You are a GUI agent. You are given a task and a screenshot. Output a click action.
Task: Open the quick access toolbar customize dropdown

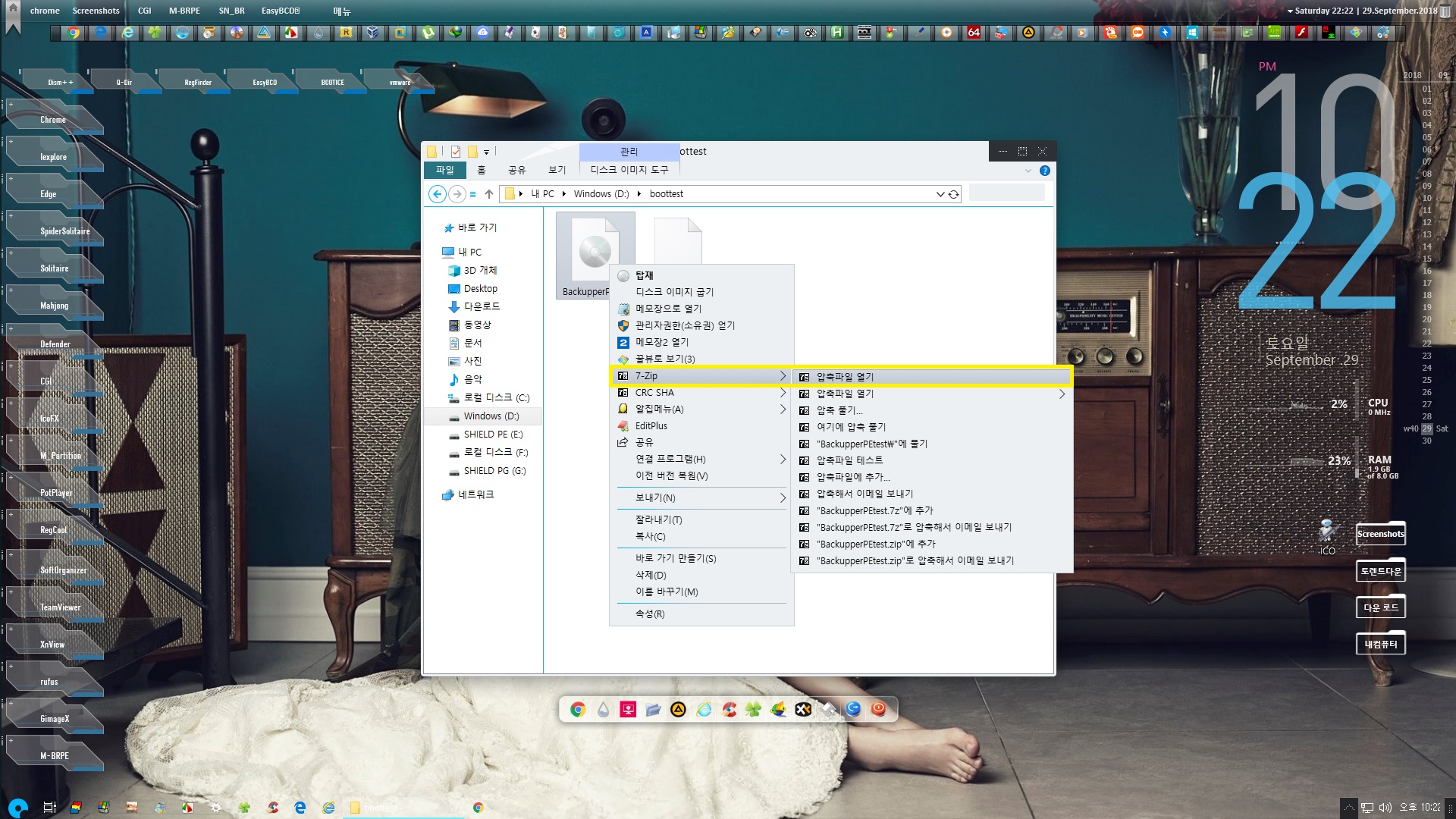(x=486, y=152)
